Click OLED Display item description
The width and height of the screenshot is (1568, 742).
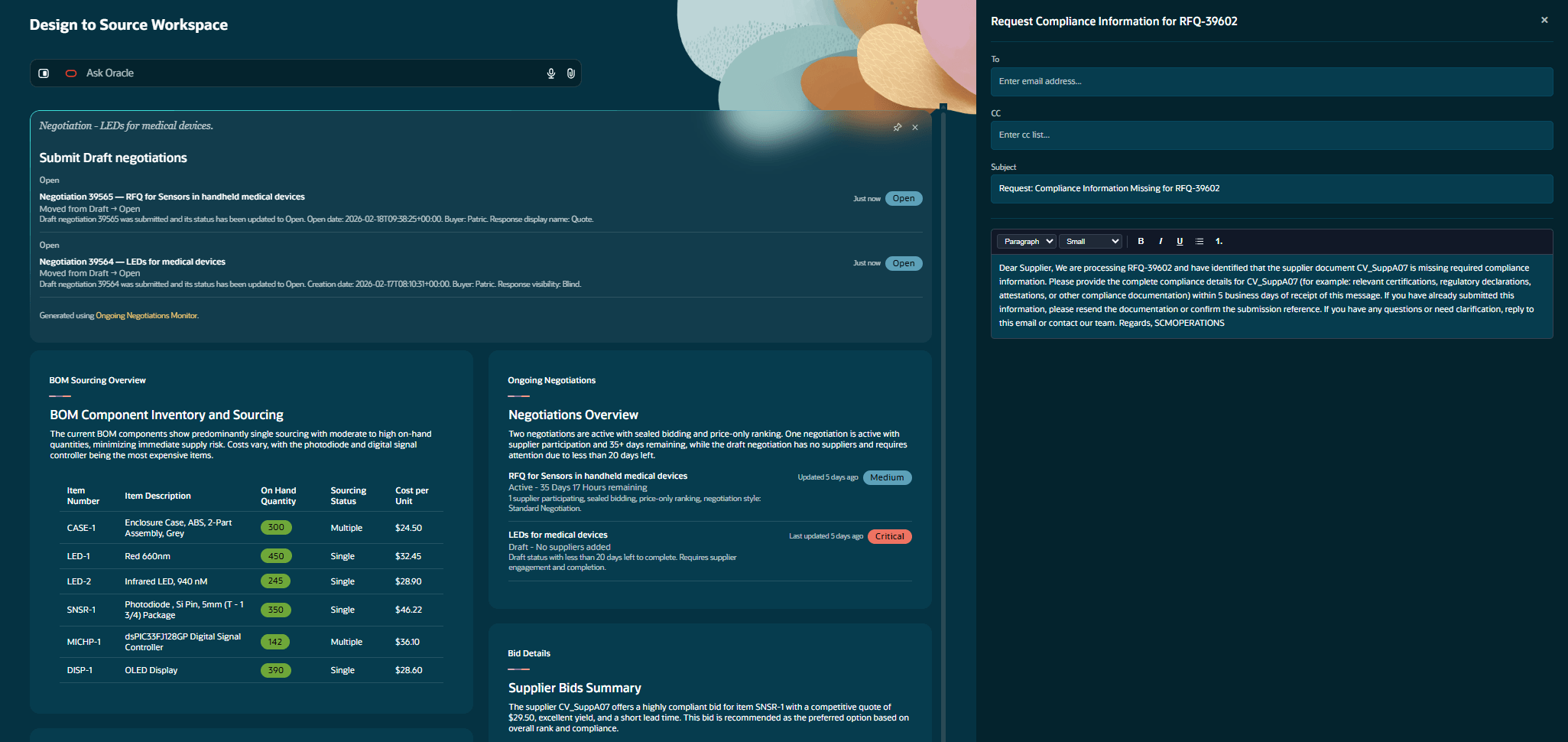(151, 670)
